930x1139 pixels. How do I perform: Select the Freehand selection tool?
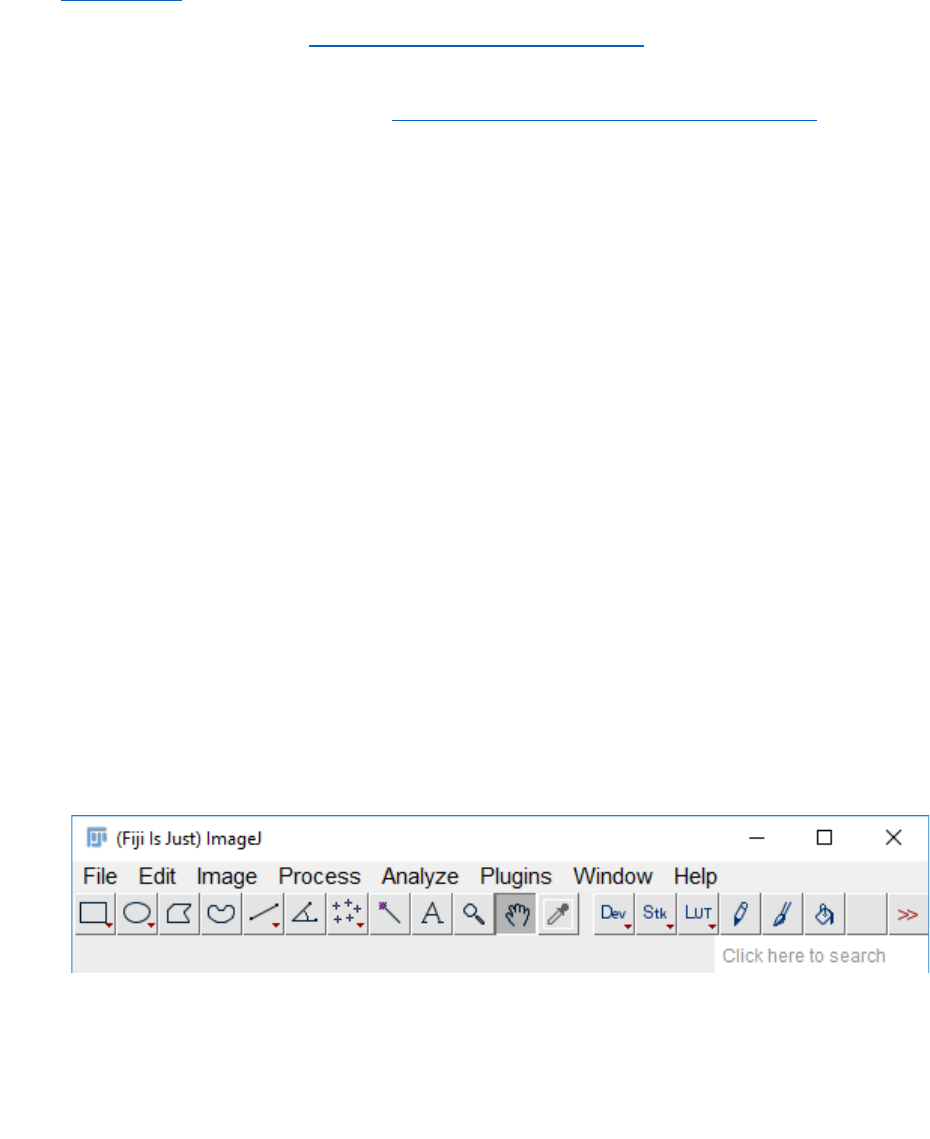pyautogui.click(x=222, y=914)
